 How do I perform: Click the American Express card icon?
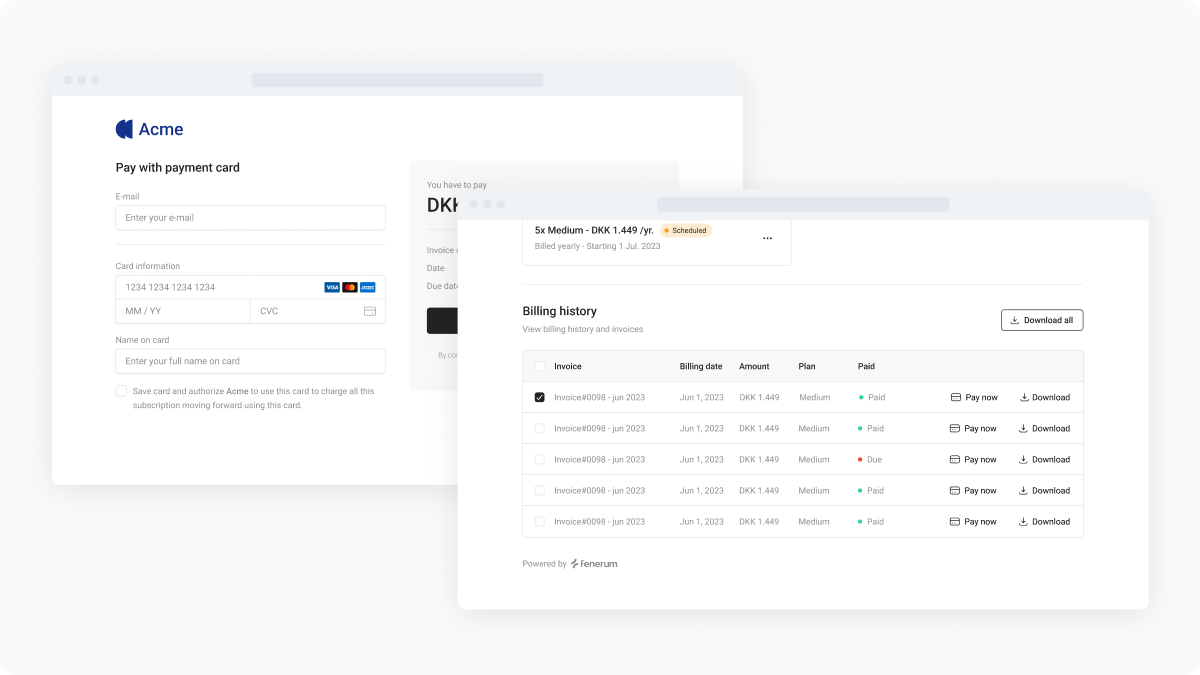pos(367,287)
